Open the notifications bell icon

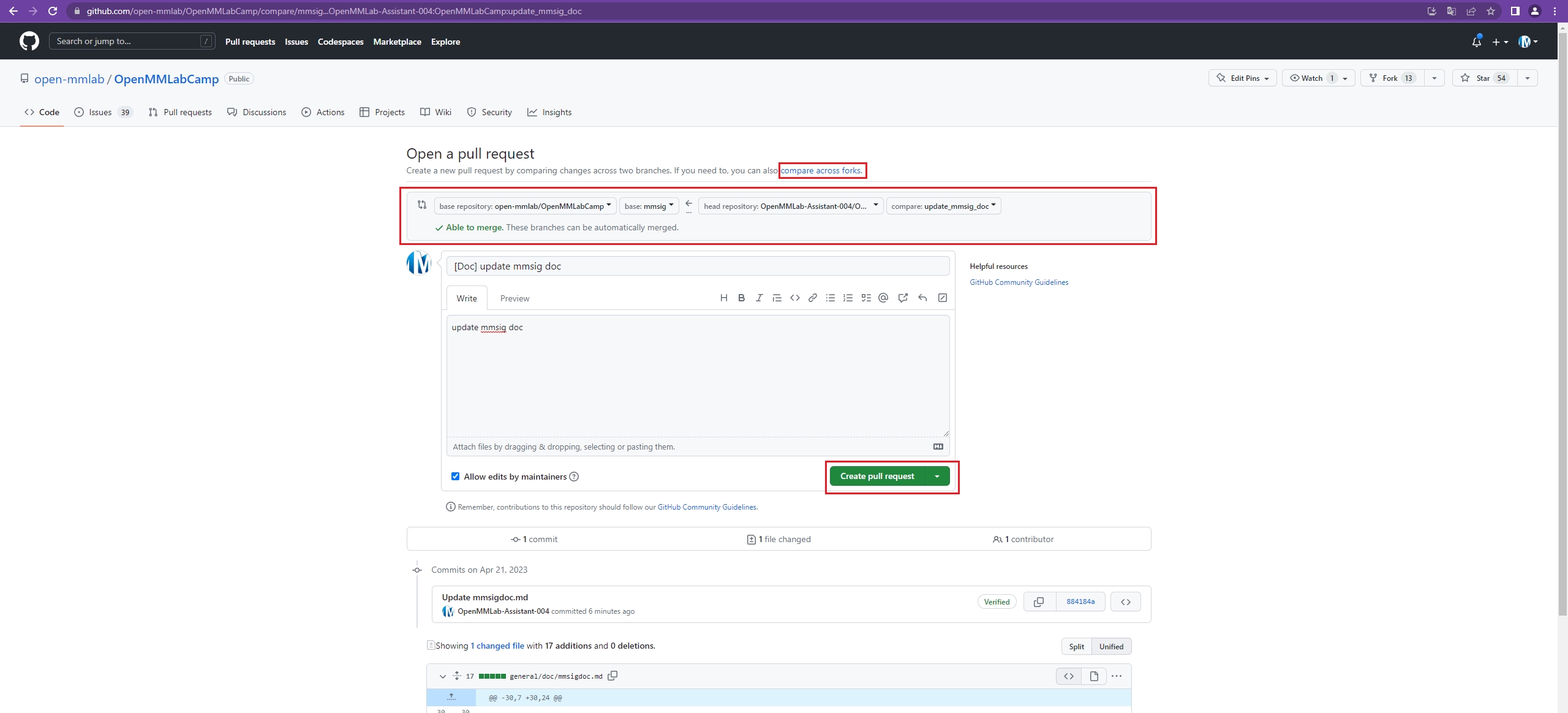(x=1476, y=42)
